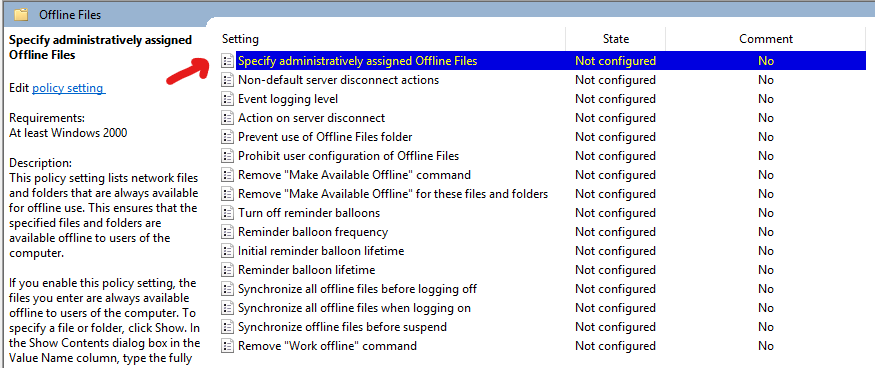Click icon for Prohibit user configuration of Offline Files
The image size is (875, 368).
[x=227, y=156]
